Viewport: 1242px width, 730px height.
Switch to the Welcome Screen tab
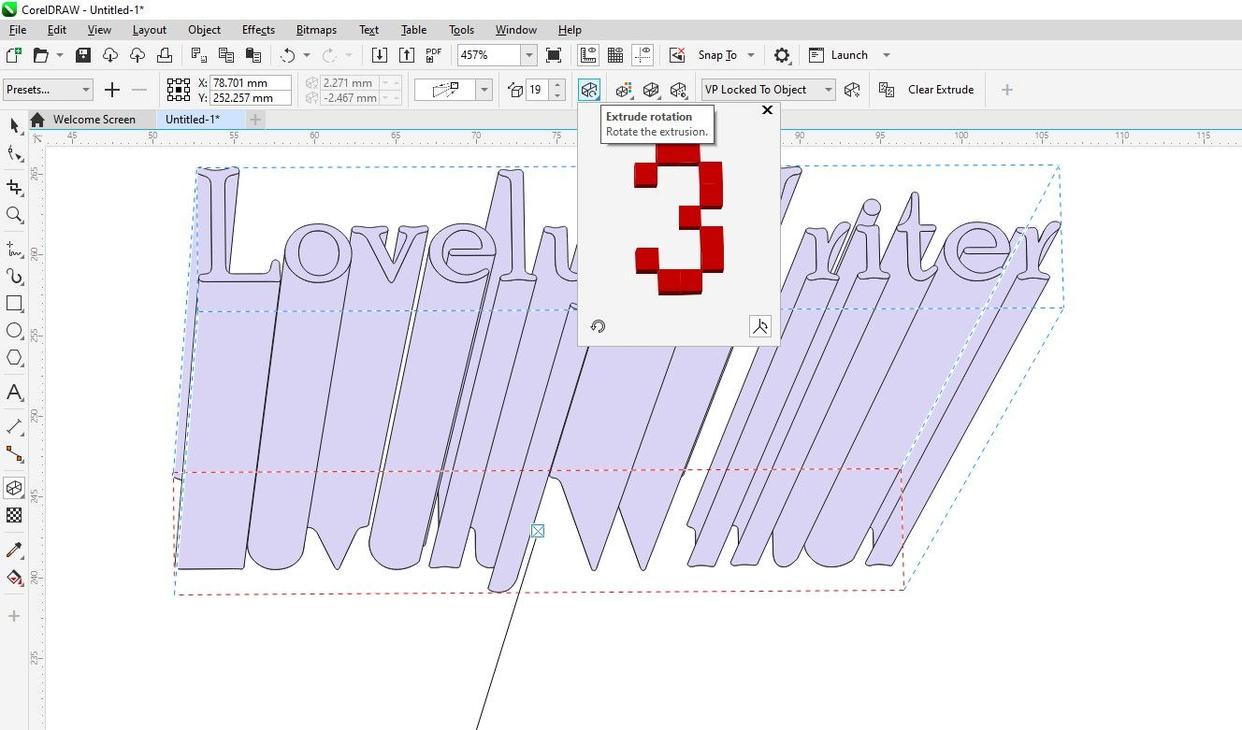94,119
